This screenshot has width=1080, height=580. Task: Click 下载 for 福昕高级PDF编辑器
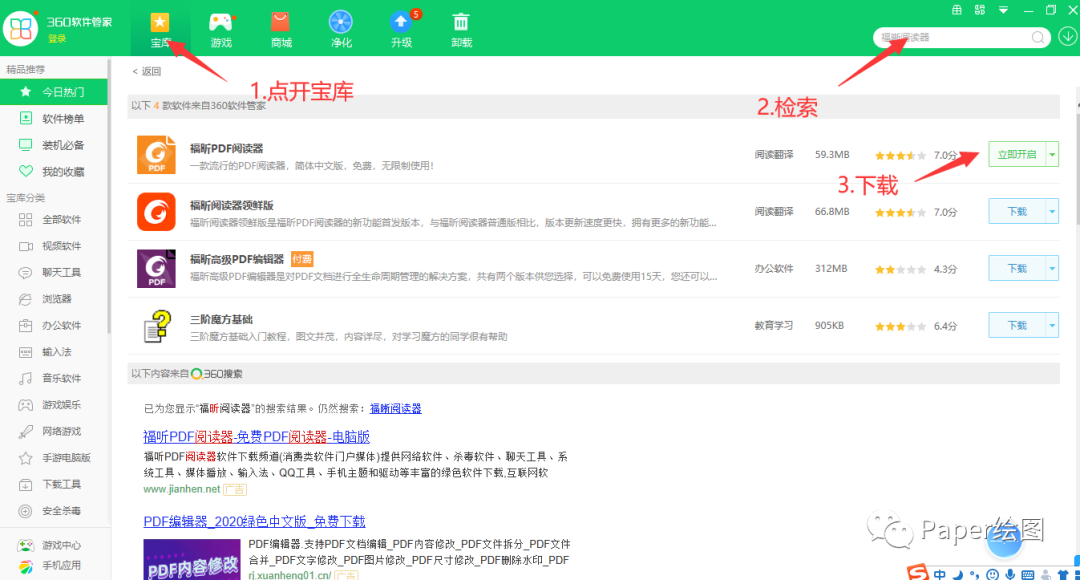(x=1017, y=268)
